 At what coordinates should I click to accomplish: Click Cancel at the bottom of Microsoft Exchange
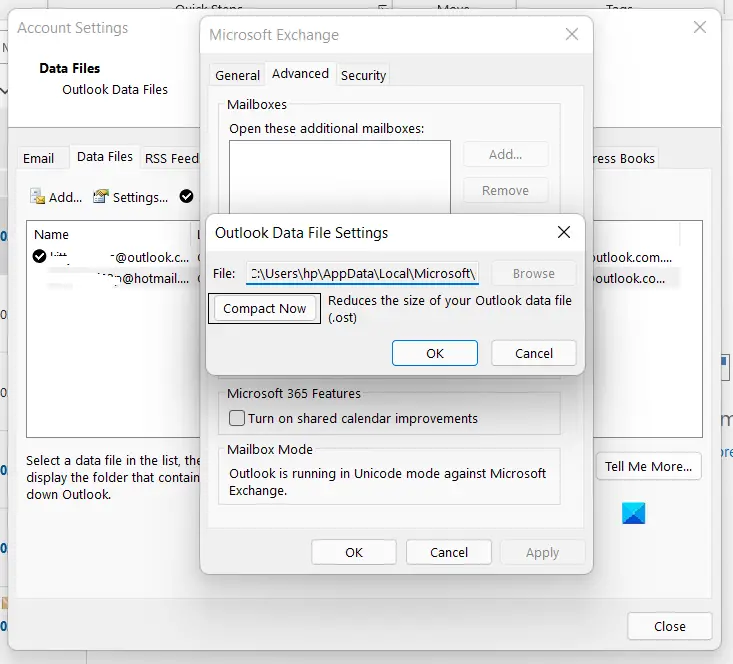pyautogui.click(x=449, y=552)
